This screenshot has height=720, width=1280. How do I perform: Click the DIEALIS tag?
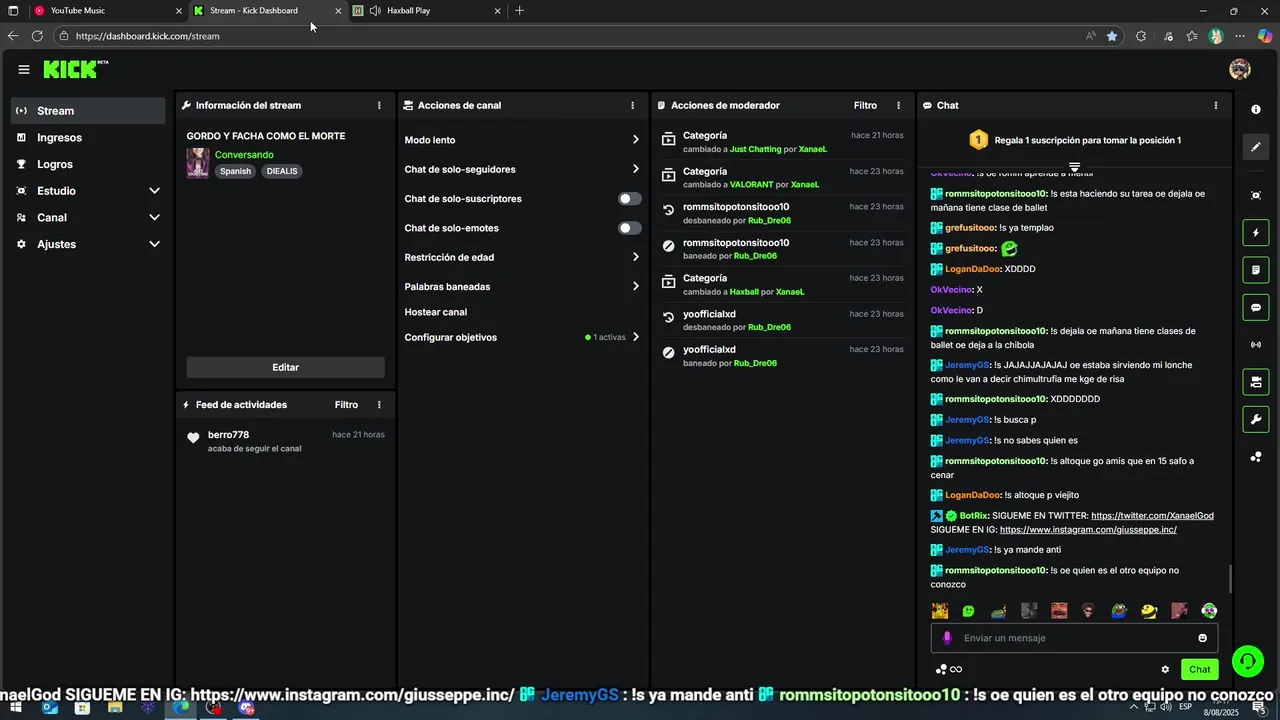[x=282, y=171]
